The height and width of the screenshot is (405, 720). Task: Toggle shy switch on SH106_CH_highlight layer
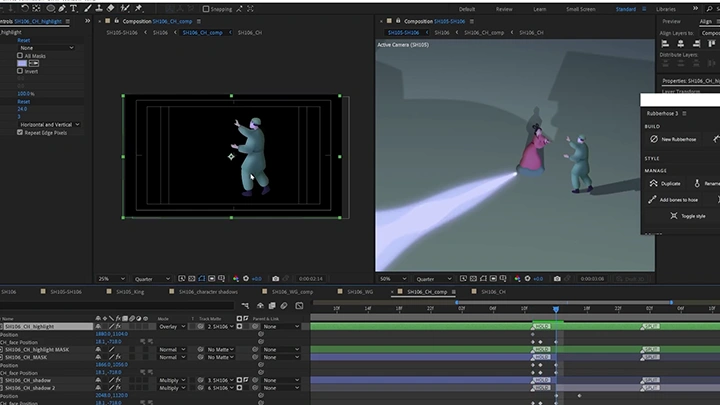98,326
